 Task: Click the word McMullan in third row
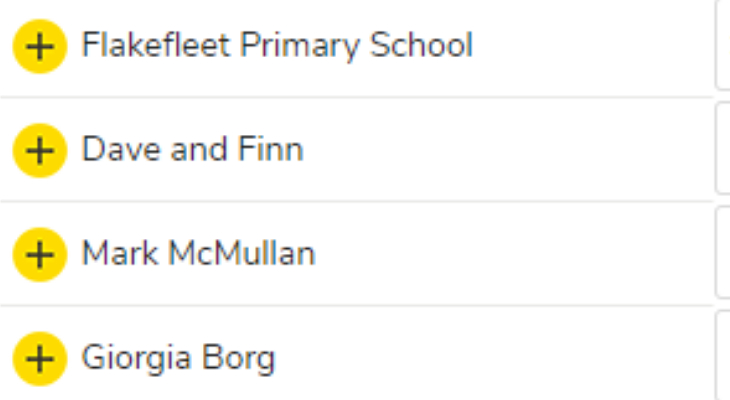pos(242,253)
